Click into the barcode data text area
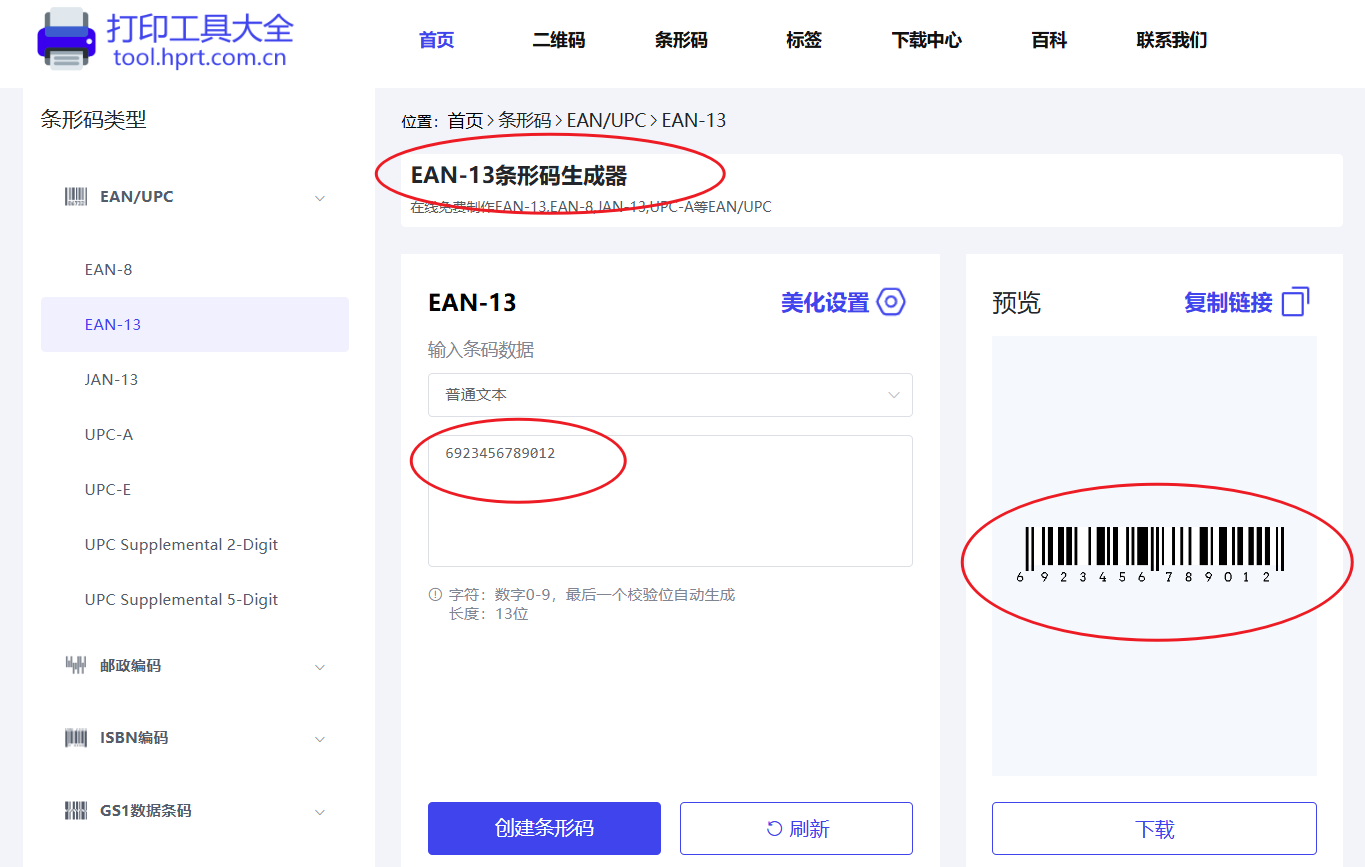 [670, 501]
